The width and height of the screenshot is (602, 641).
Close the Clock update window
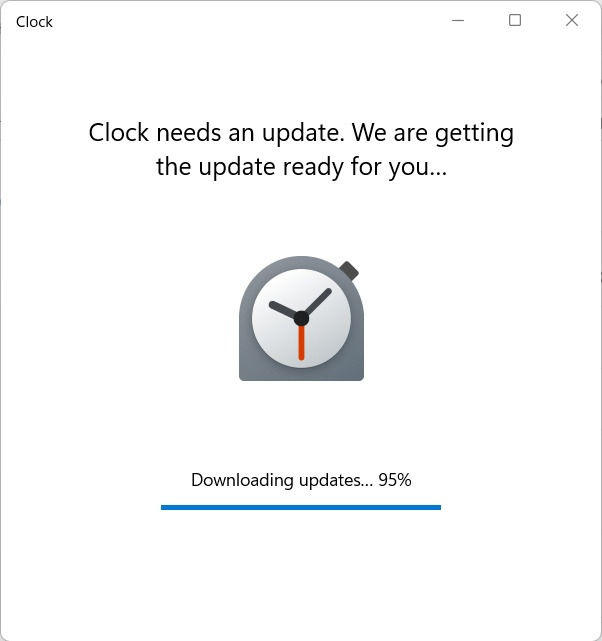point(572,20)
